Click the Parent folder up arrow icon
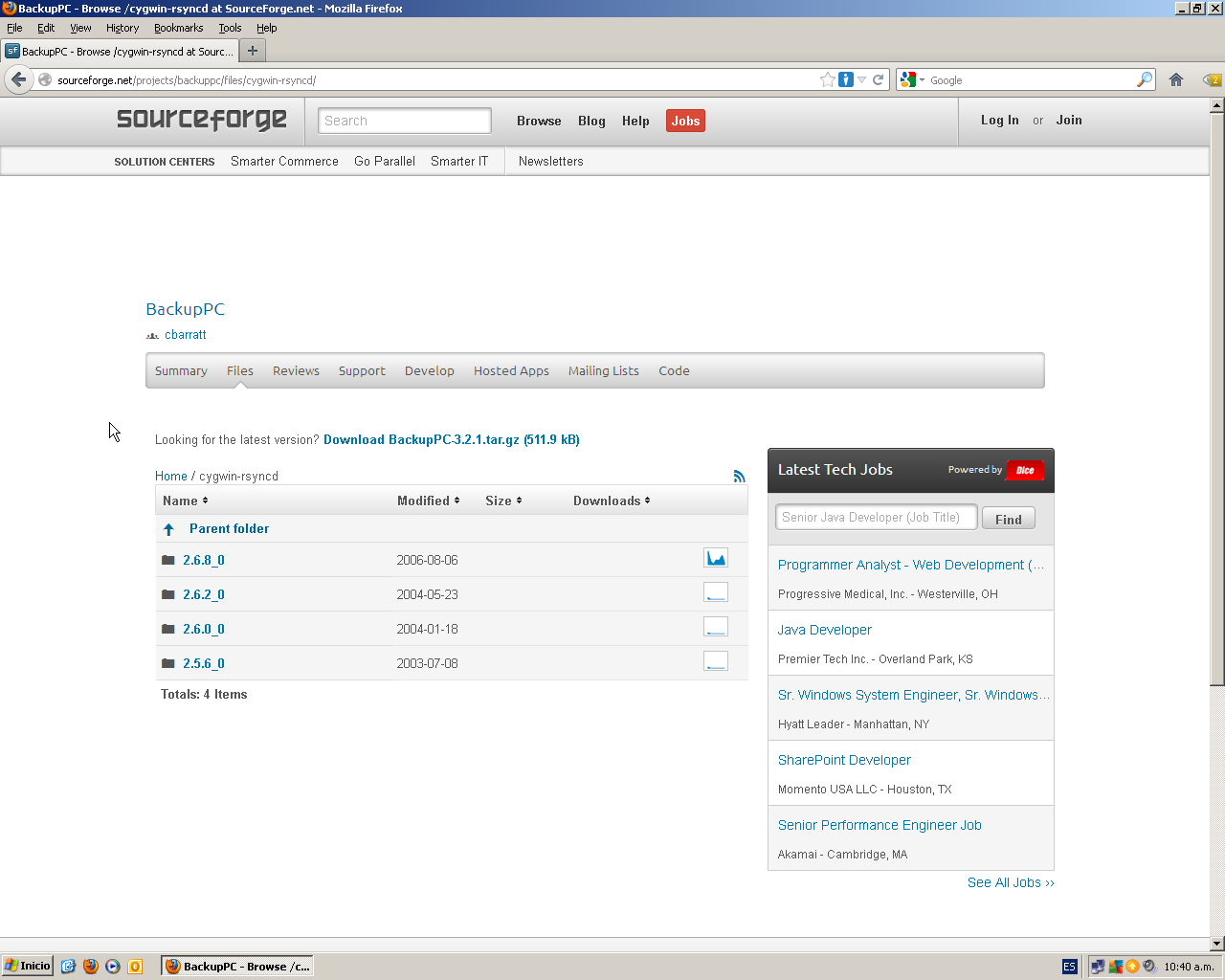The image size is (1225, 980). click(x=168, y=528)
